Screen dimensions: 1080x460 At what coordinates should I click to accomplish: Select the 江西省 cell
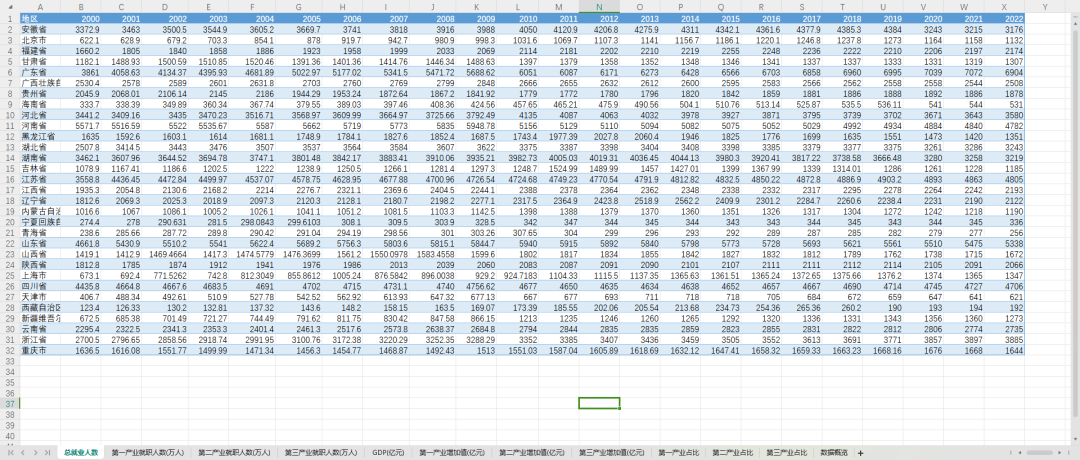point(39,190)
